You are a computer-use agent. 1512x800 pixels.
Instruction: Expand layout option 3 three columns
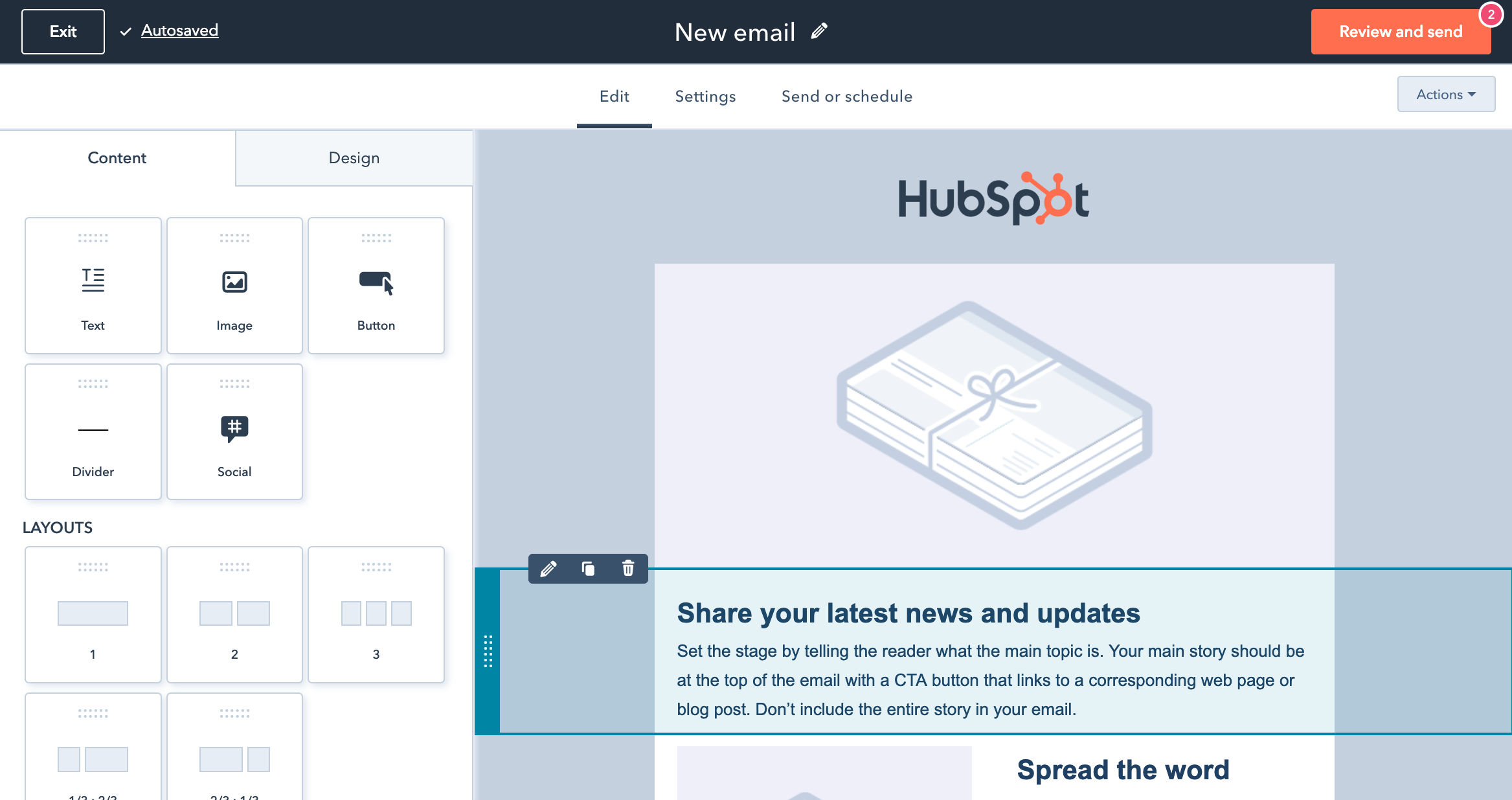pos(375,613)
